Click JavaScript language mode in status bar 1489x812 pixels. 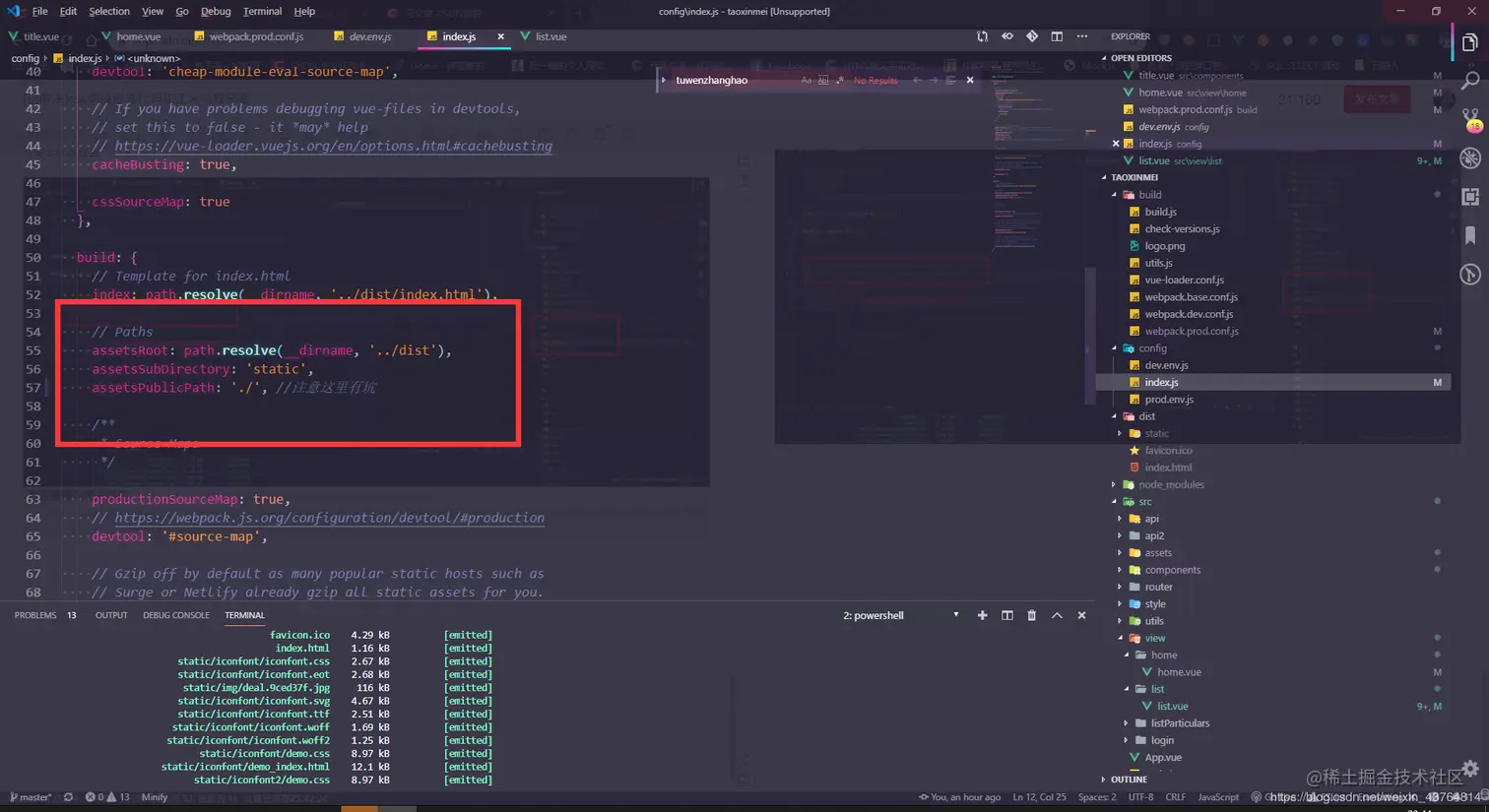[x=1218, y=797]
